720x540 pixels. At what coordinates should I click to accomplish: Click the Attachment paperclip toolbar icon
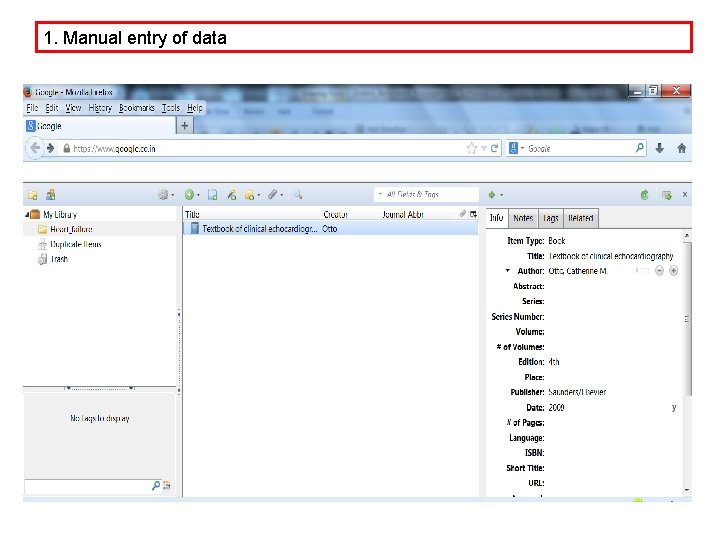coord(273,195)
